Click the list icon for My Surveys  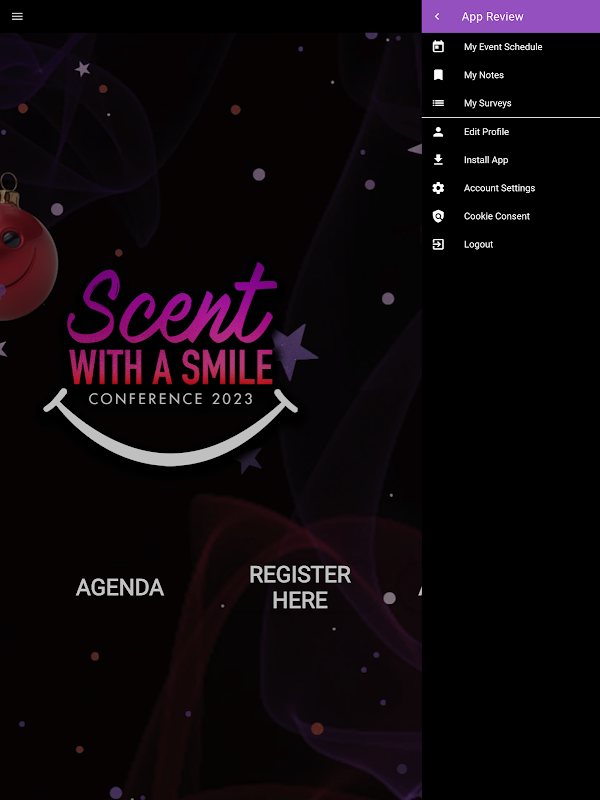(x=438, y=103)
